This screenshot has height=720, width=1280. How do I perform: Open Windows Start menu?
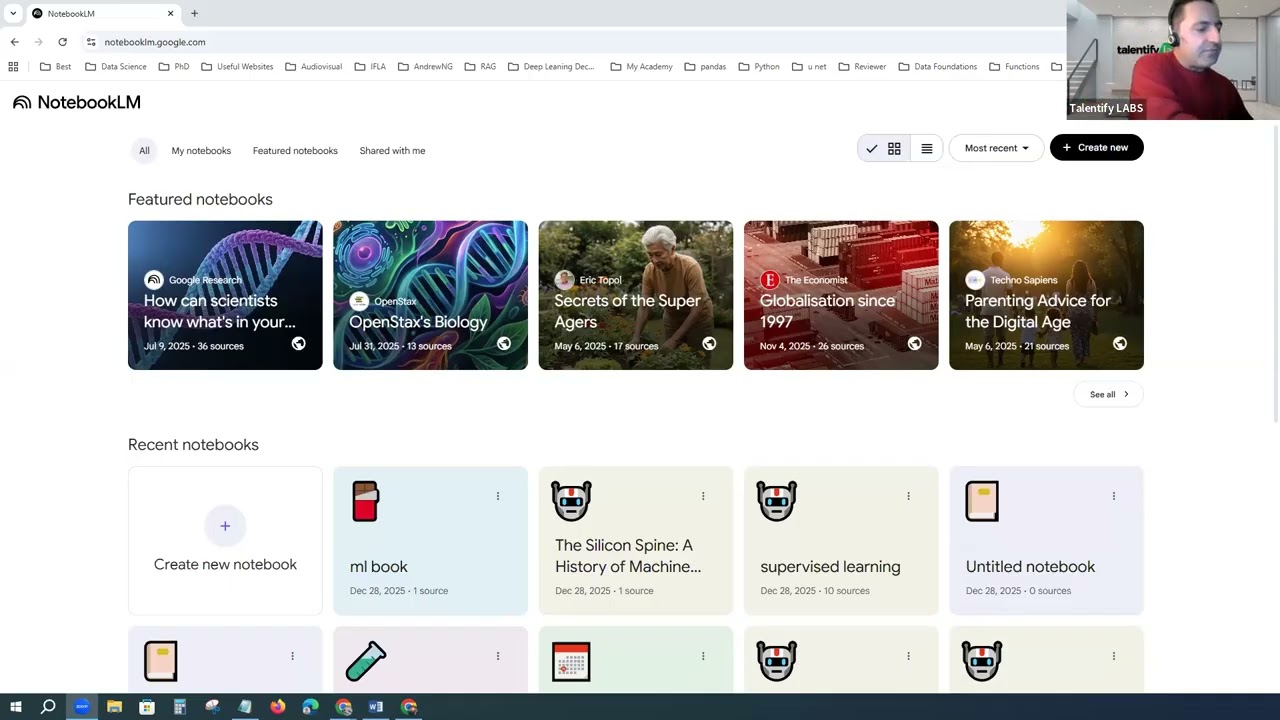pos(16,707)
